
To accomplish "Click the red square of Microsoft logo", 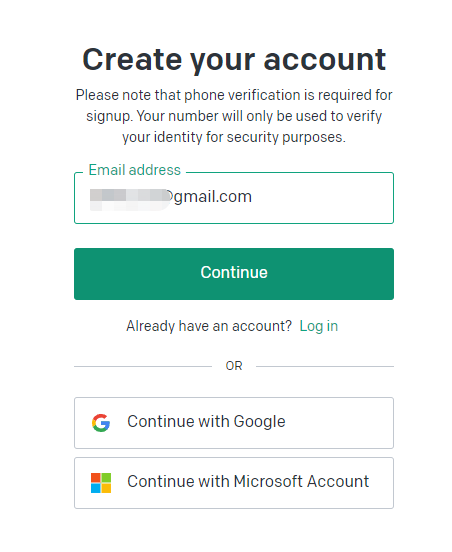I will pos(96,478).
